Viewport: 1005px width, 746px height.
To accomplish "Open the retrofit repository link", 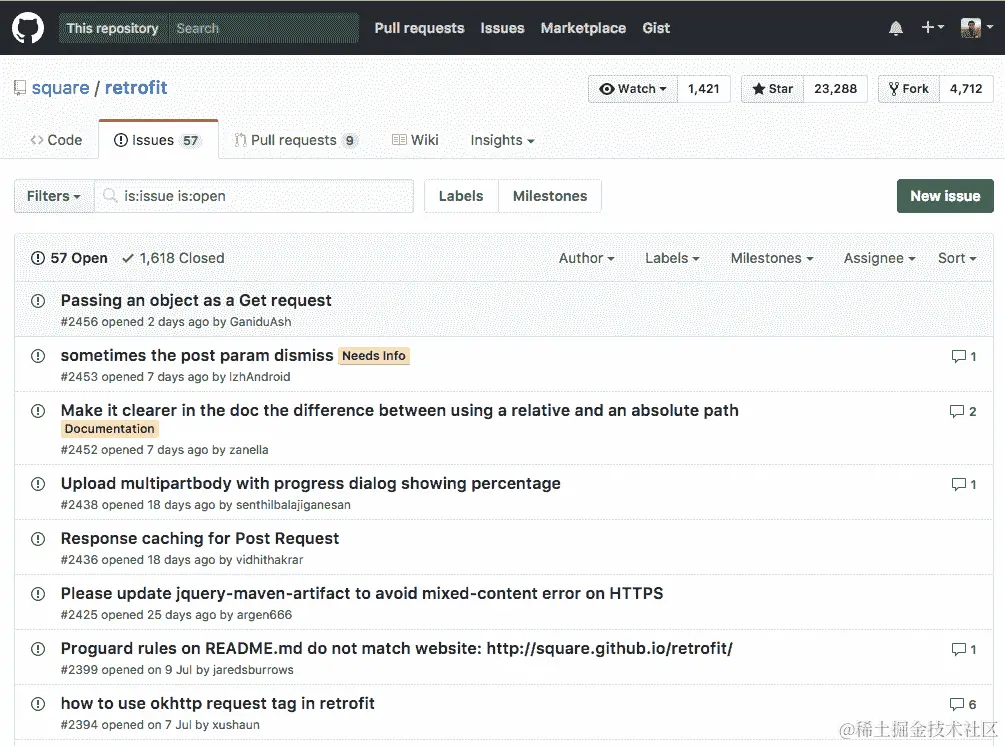I will click(136, 88).
